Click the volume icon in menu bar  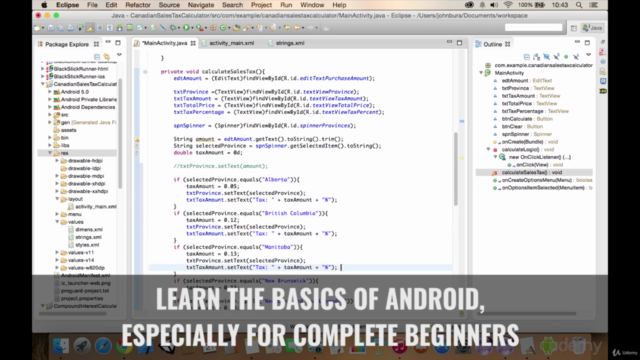coord(494,5)
